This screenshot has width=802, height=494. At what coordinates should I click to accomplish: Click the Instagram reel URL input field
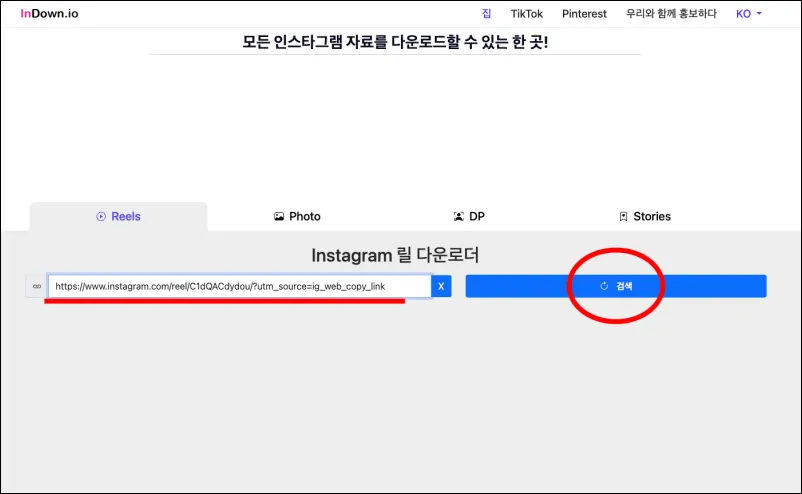point(239,286)
